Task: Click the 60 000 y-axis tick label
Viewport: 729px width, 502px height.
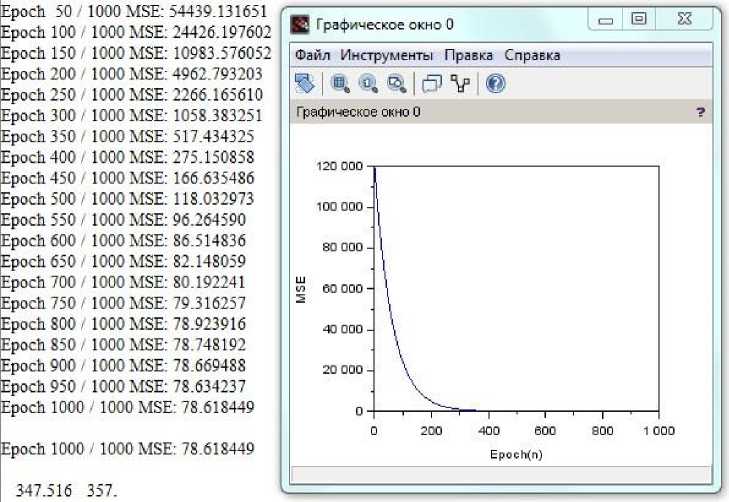Action: click(343, 289)
